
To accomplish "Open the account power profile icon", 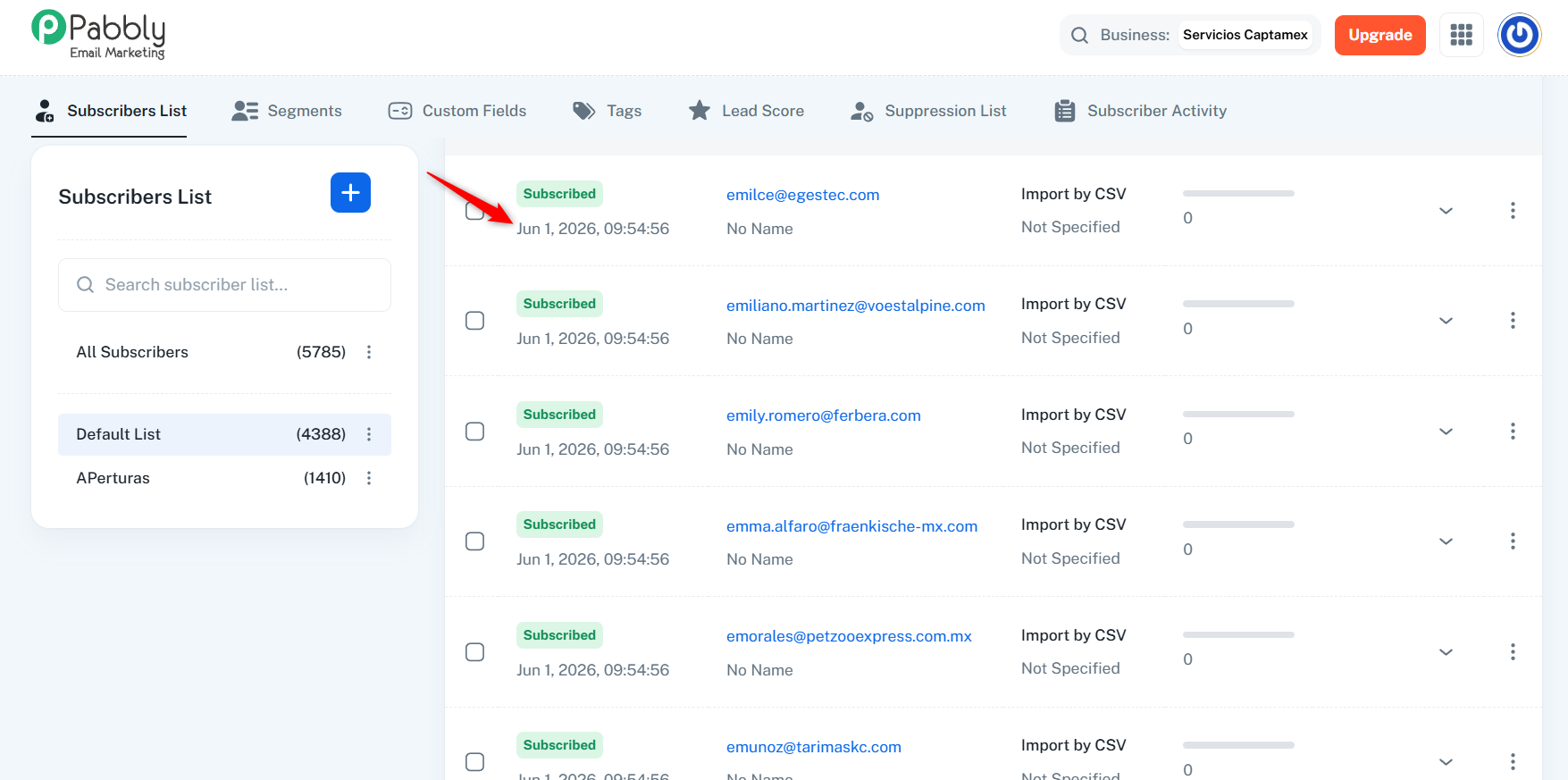I will (1520, 35).
